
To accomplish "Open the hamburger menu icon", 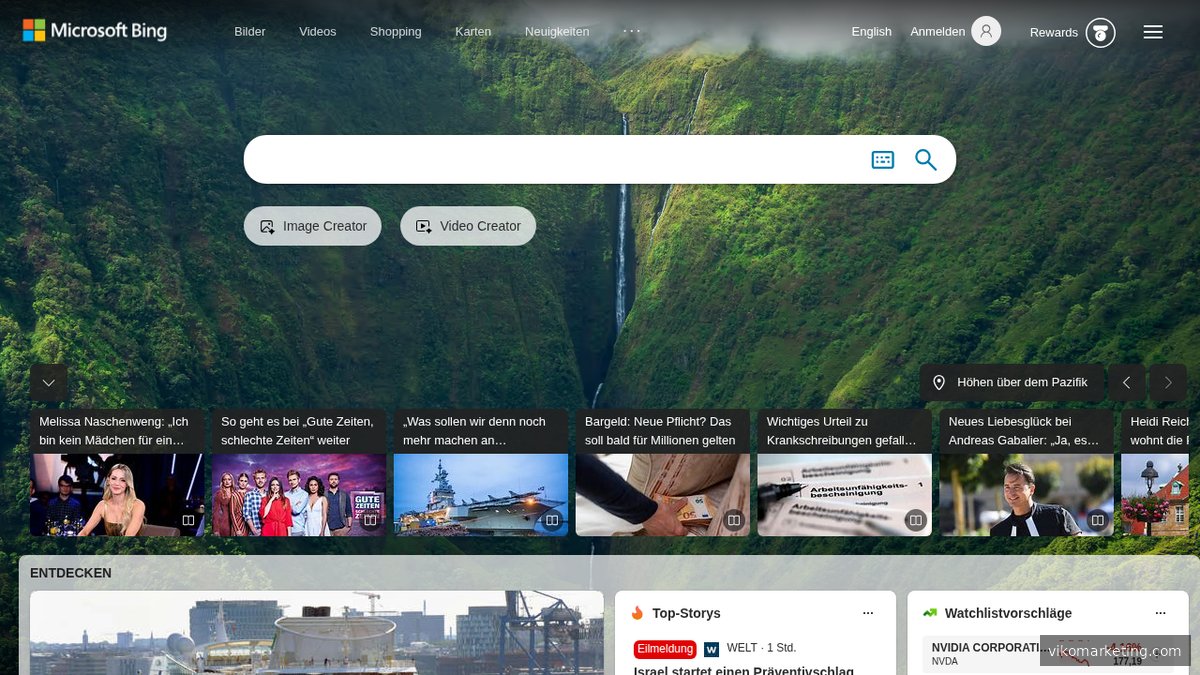I will (1152, 31).
